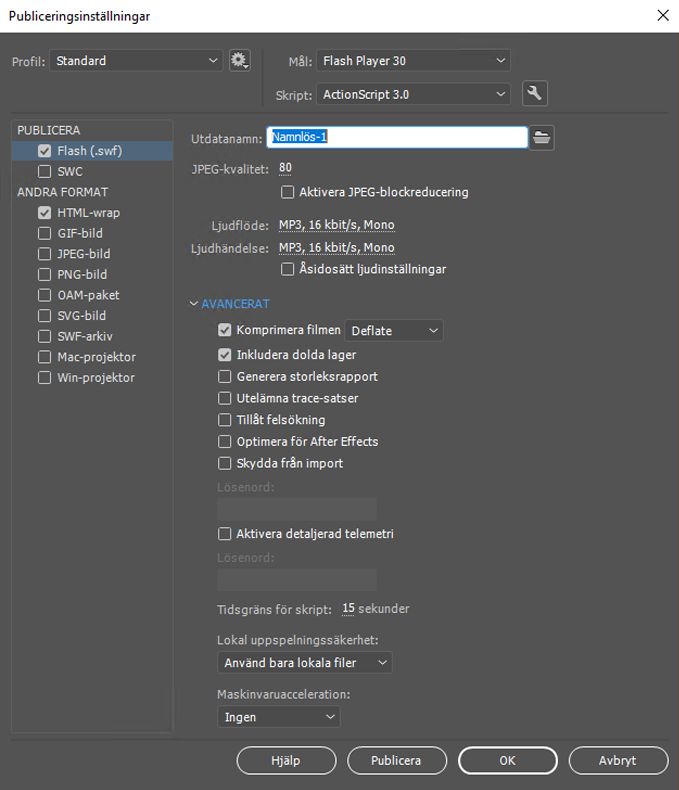Toggle Generera storleksrapport checkbox

225,377
